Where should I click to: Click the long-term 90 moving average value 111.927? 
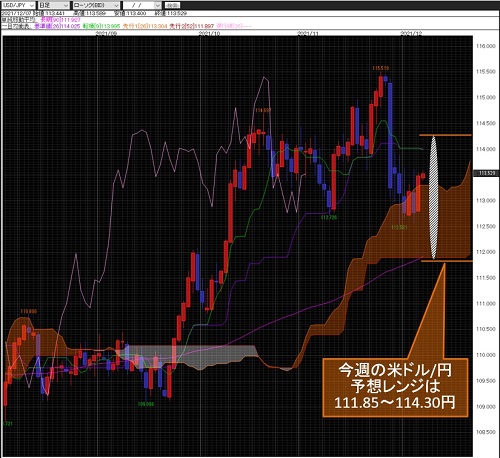(60, 20)
